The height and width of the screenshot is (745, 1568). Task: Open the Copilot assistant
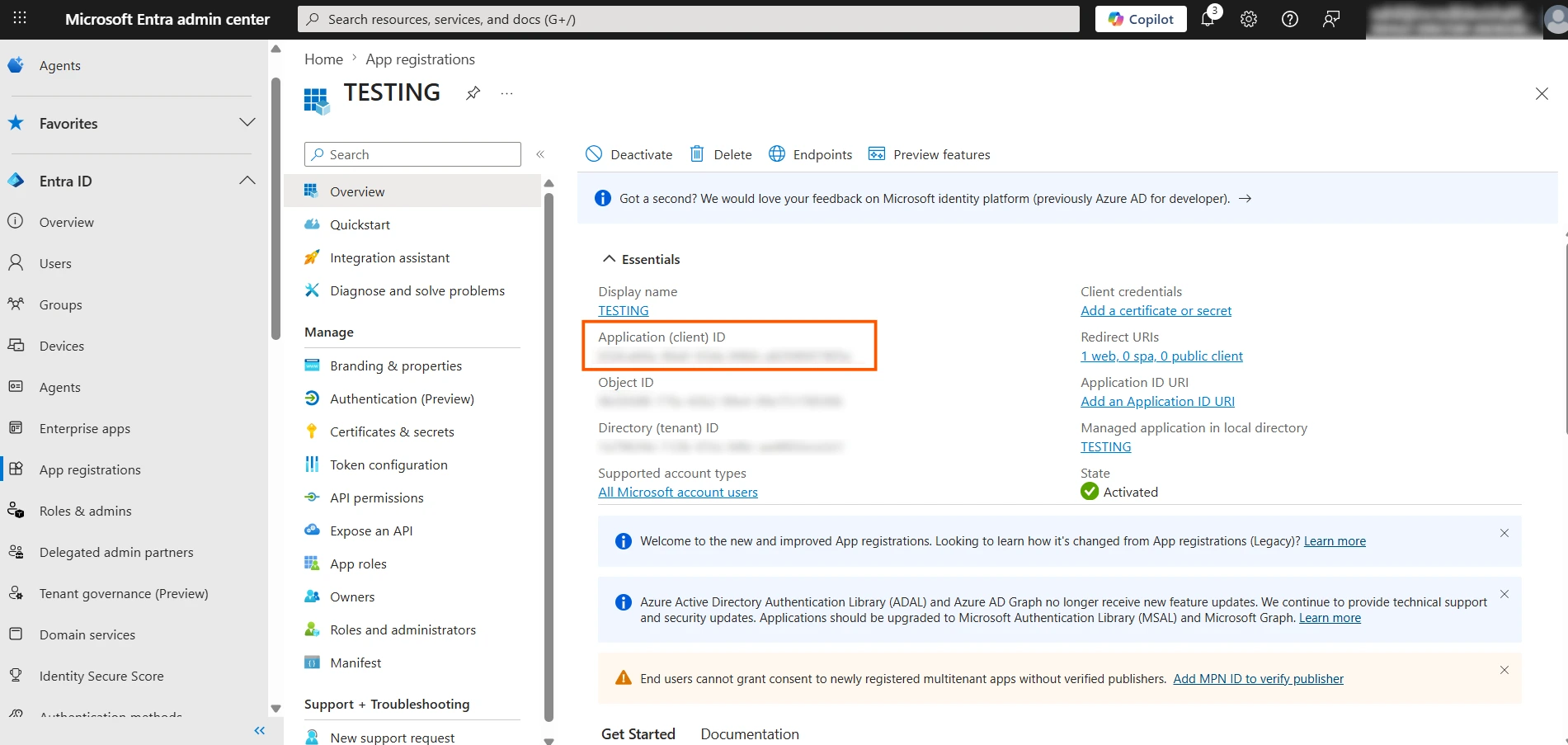pyautogui.click(x=1141, y=19)
